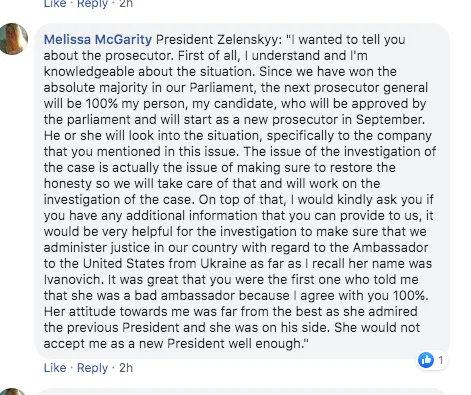The image size is (471, 395).
Task: Open the top comment's 2h timestamp
Action: 126,4
